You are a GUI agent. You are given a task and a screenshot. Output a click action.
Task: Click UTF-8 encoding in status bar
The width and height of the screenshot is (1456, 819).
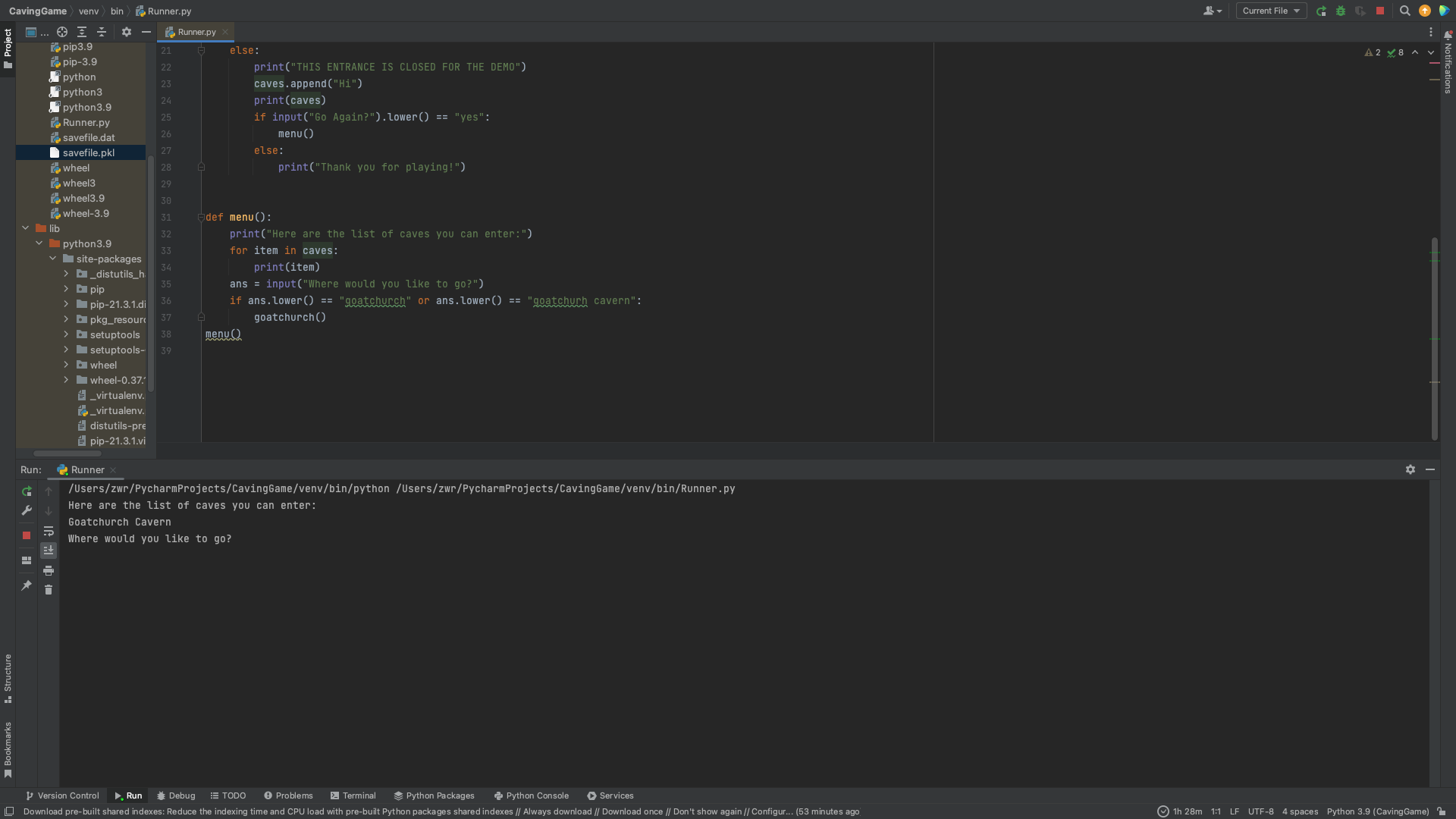1260,811
